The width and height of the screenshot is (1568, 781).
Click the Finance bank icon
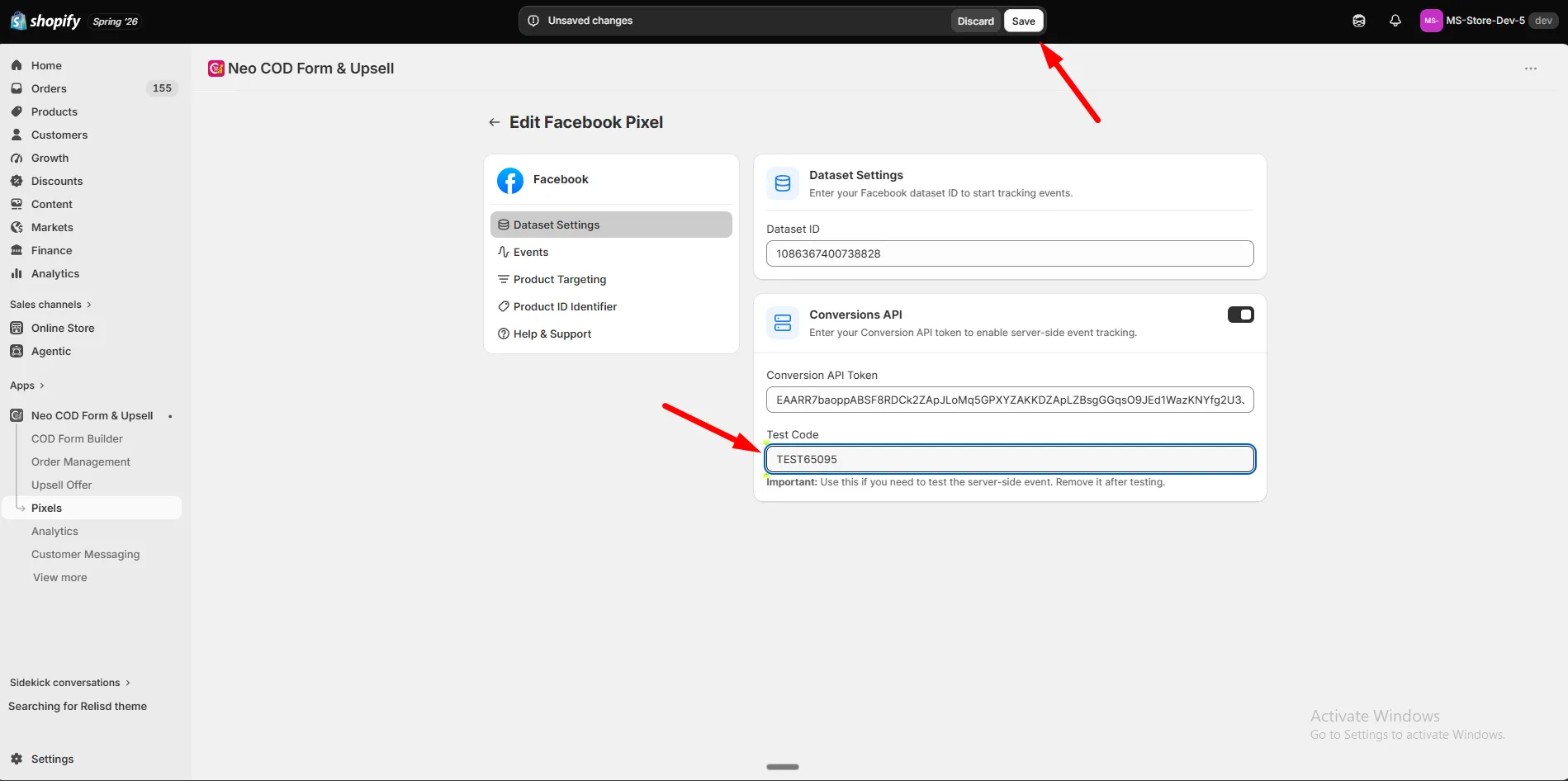(x=17, y=250)
